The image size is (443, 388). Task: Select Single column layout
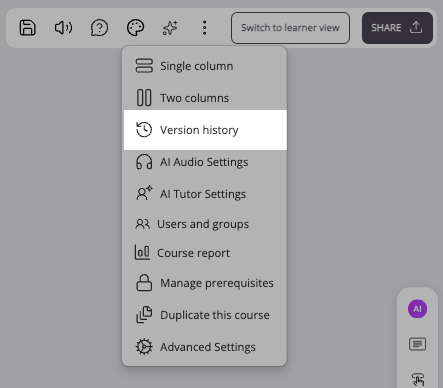point(205,66)
